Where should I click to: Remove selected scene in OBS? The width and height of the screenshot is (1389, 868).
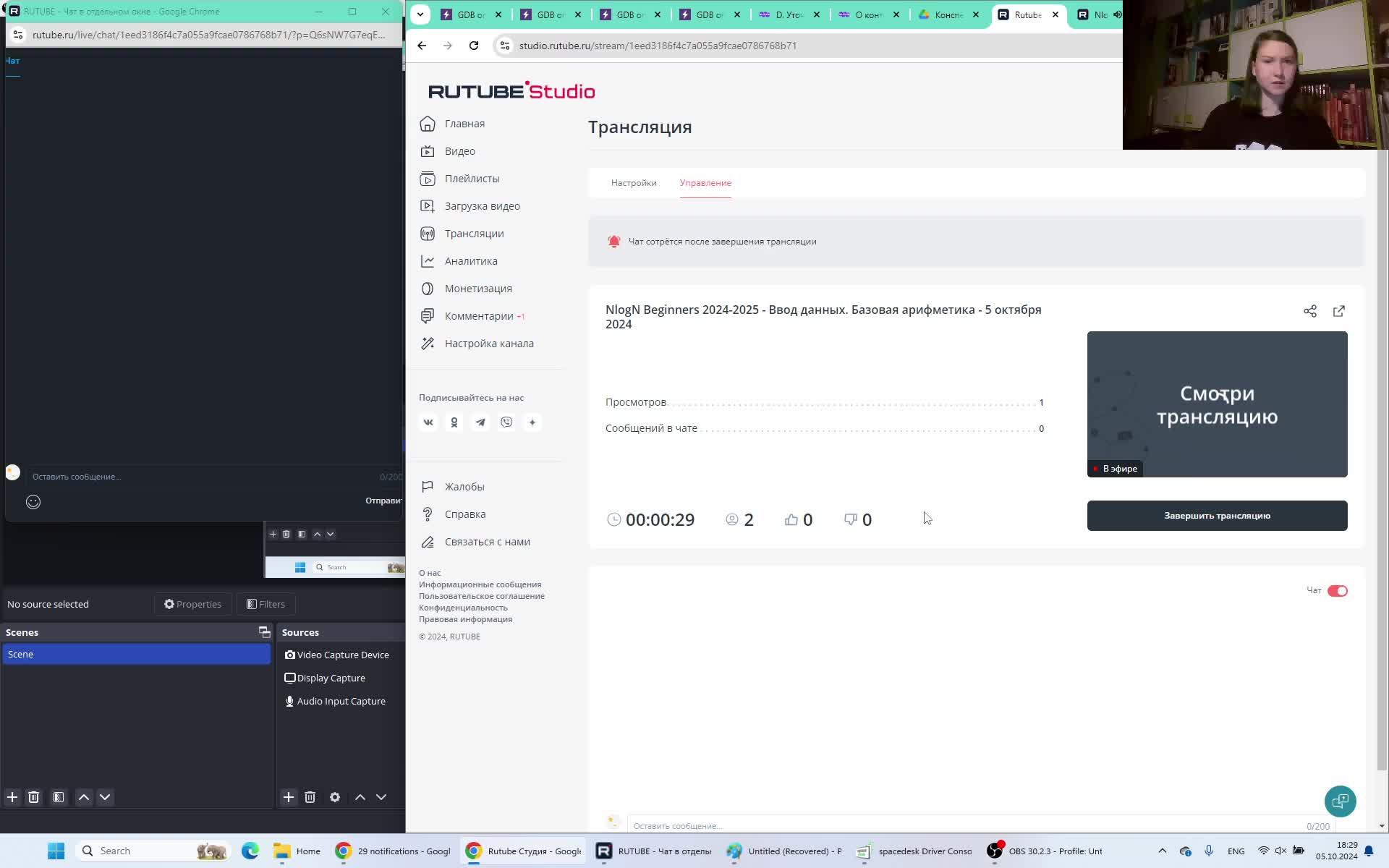click(33, 797)
